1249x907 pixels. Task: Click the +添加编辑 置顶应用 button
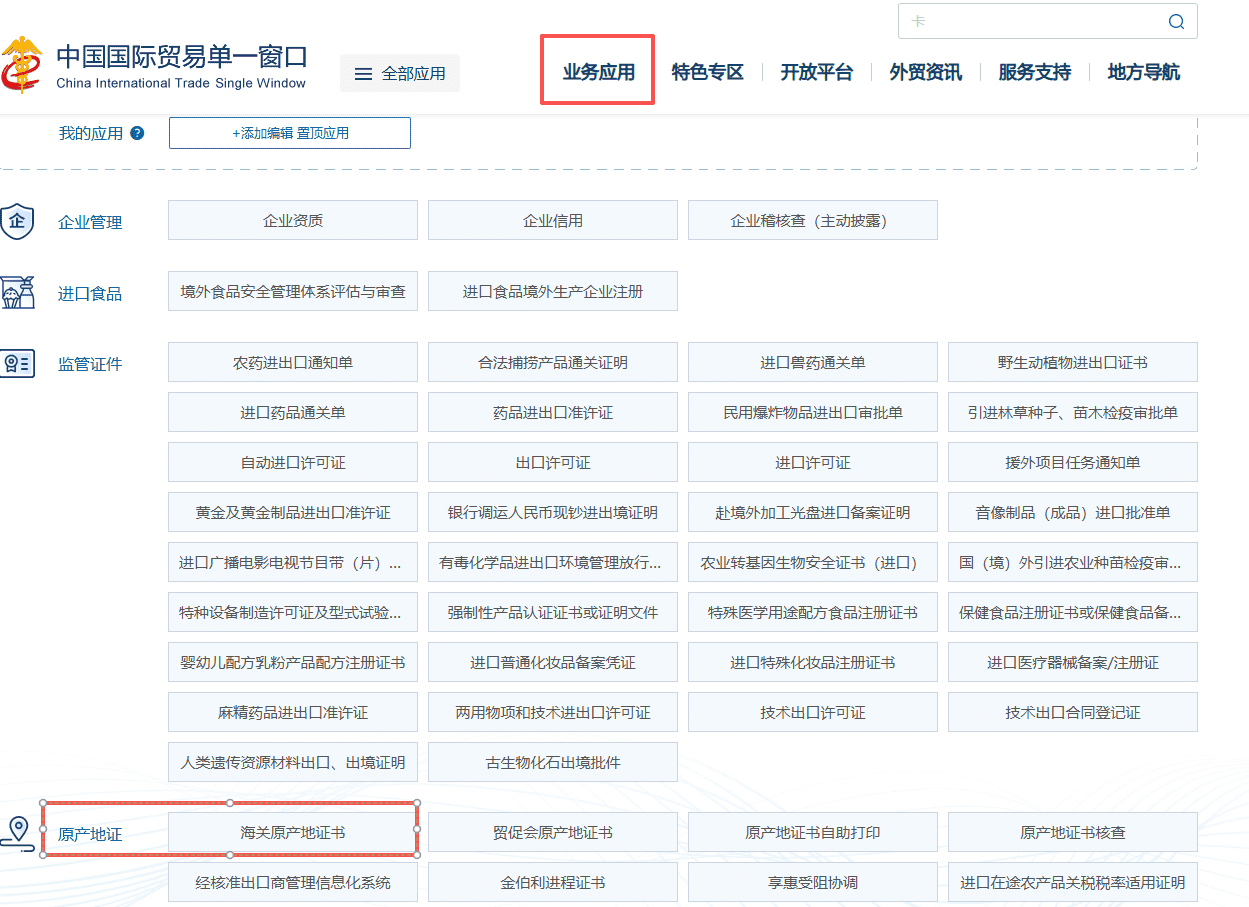click(x=289, y=132)
